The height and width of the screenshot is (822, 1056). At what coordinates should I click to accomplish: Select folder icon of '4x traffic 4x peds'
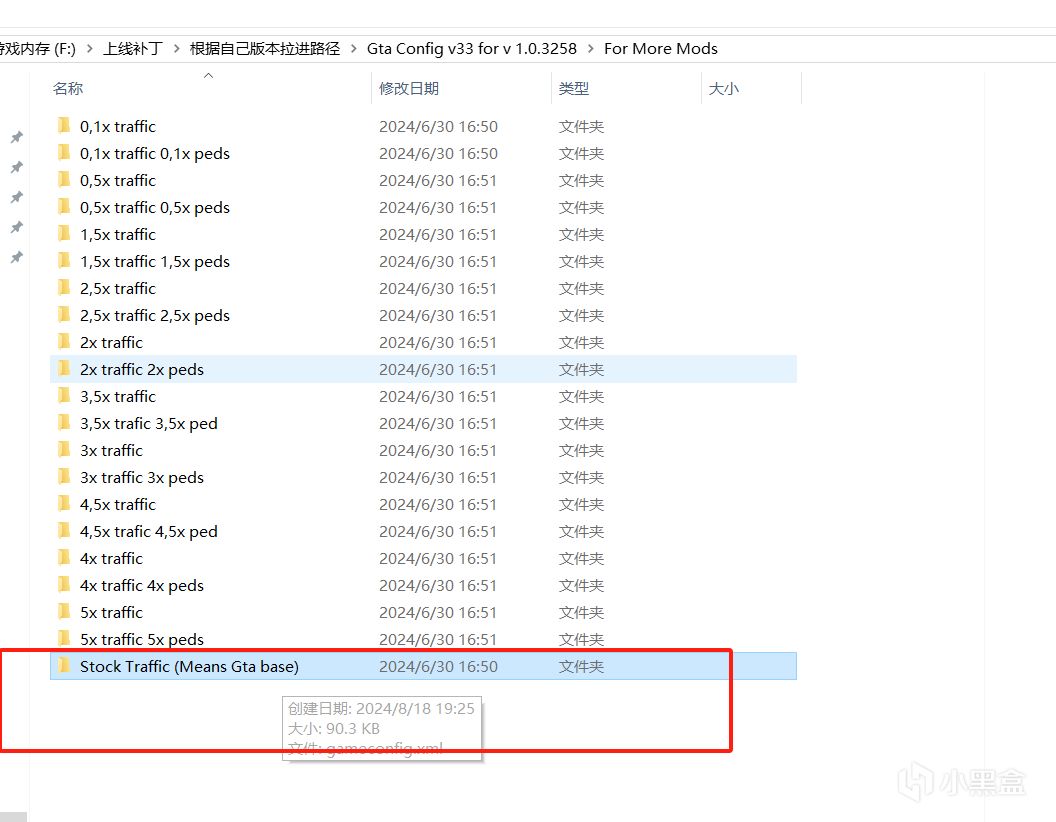point(64,584)
